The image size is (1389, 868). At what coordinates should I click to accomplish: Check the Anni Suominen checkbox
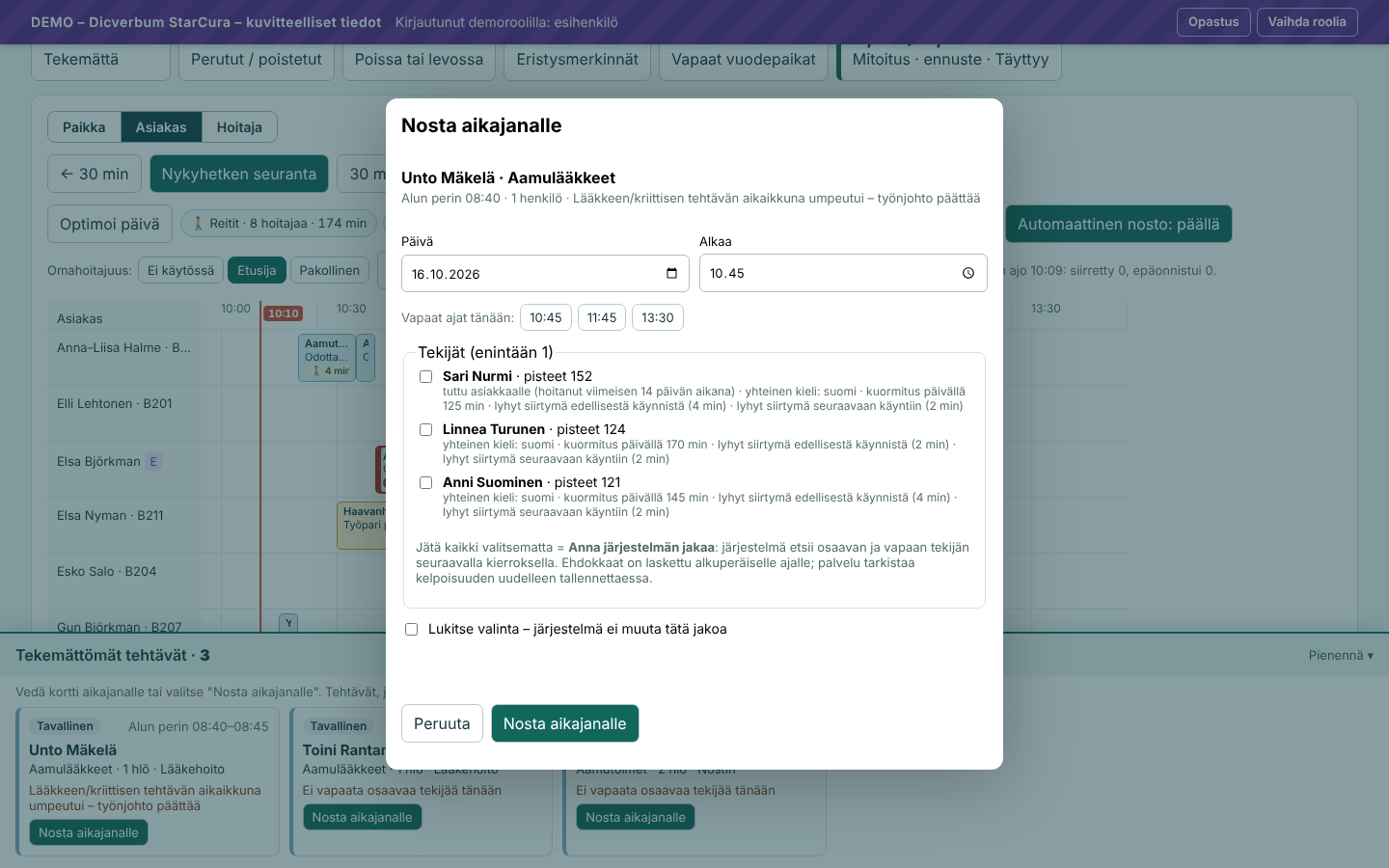(425, 482)
